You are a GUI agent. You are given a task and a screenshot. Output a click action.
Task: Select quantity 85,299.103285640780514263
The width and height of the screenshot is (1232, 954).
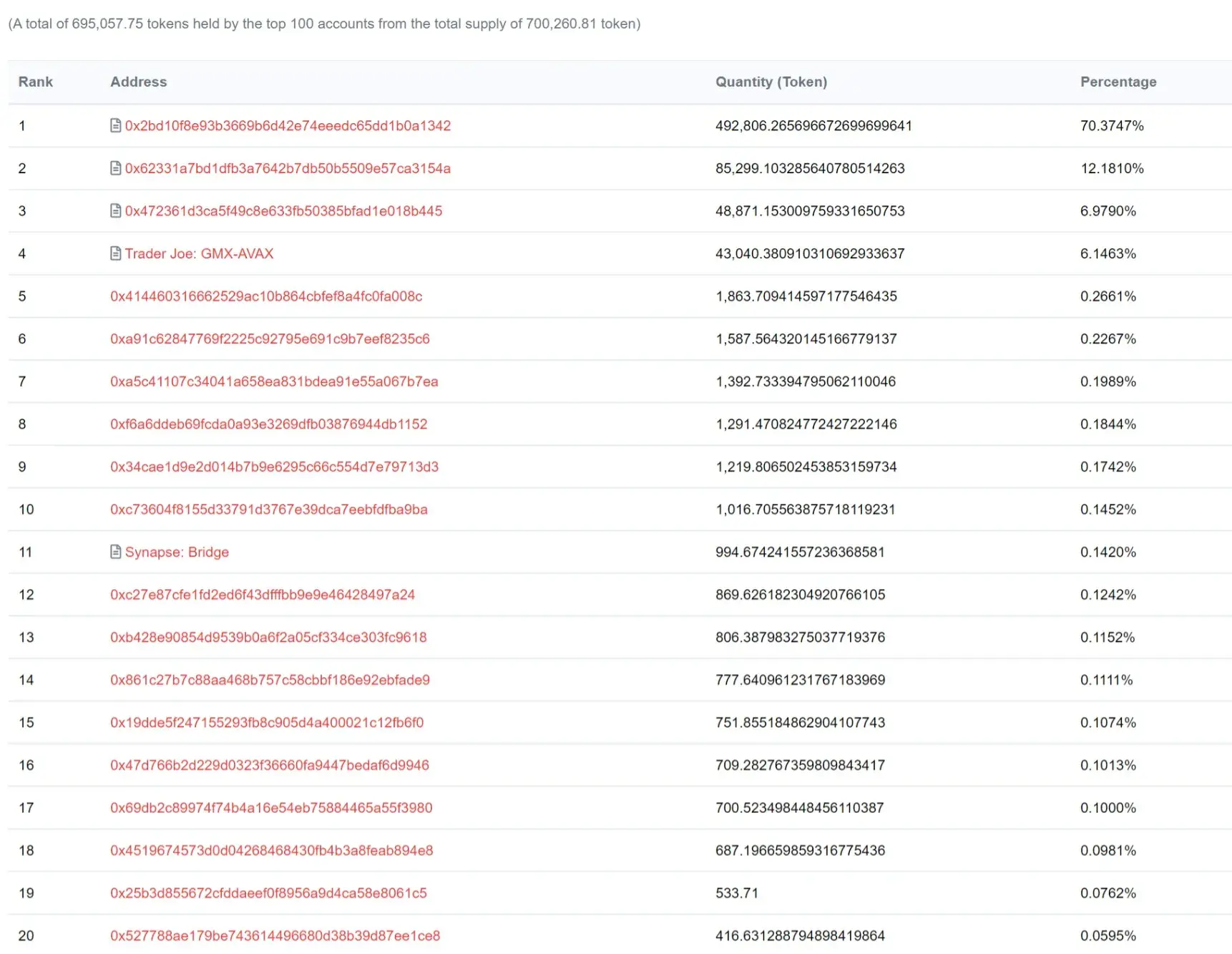pos(810,168)
